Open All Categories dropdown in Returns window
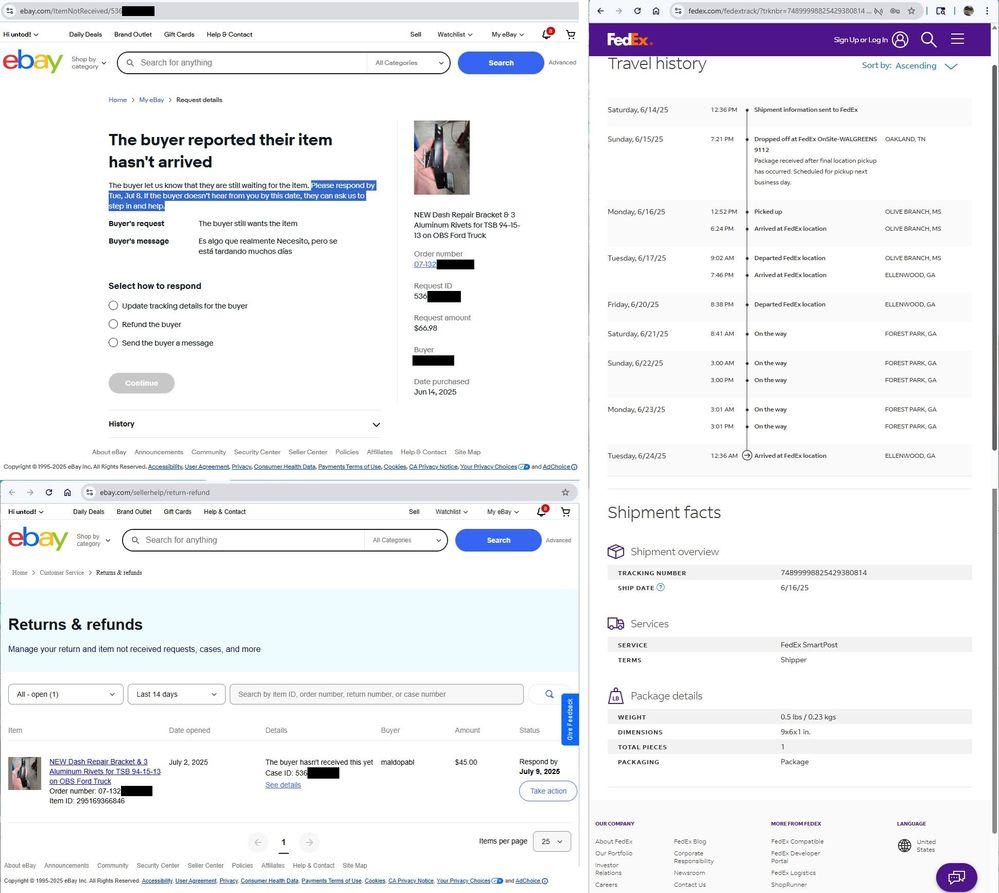This screenshot has width=999, height=893. point(406,540)
